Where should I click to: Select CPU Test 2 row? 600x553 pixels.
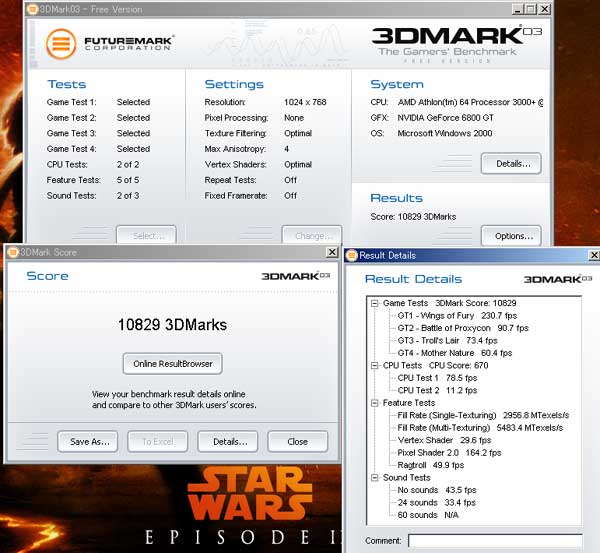437,390
